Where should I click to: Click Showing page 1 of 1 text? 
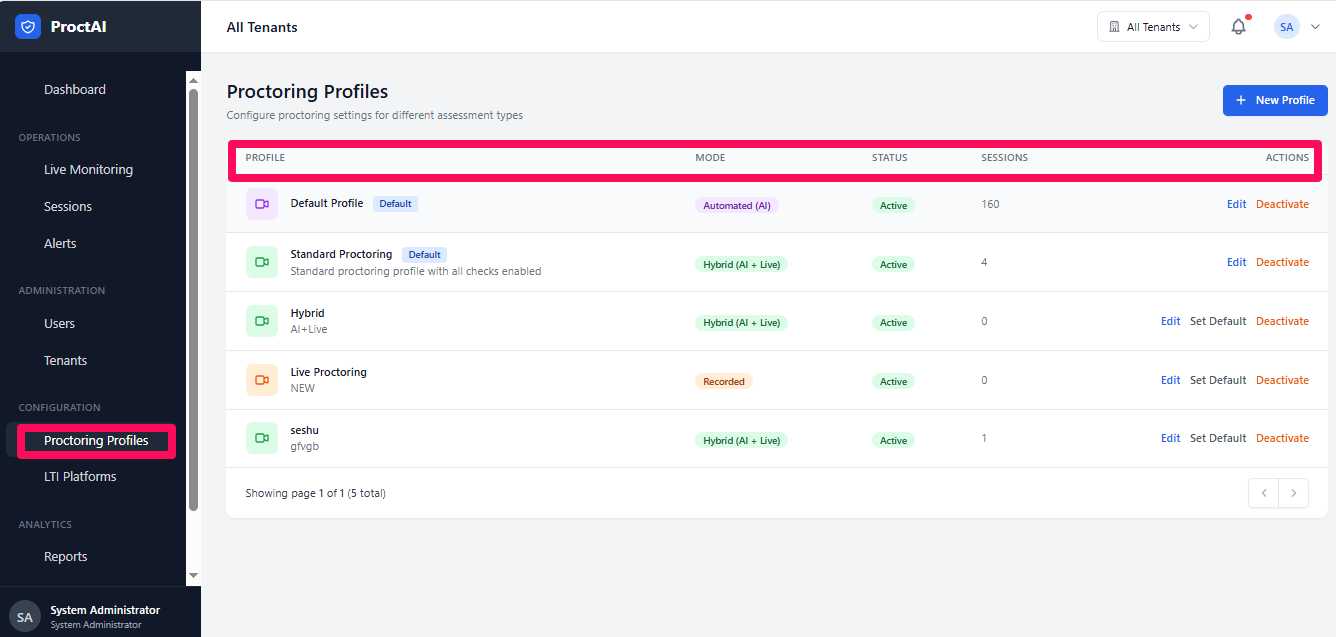[315, 493]
